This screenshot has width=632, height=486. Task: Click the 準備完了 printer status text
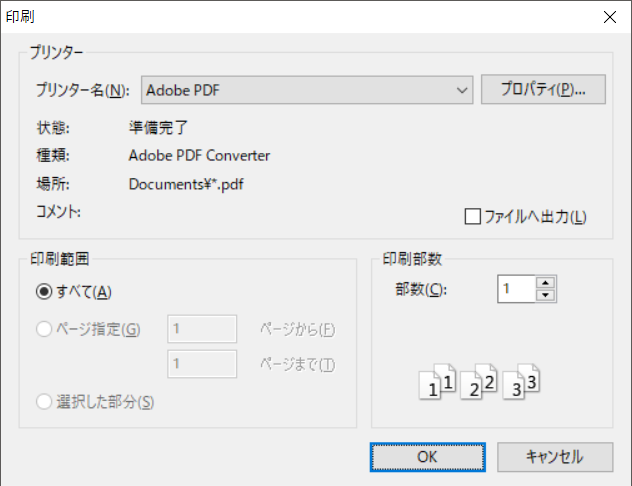pos(158,127)
